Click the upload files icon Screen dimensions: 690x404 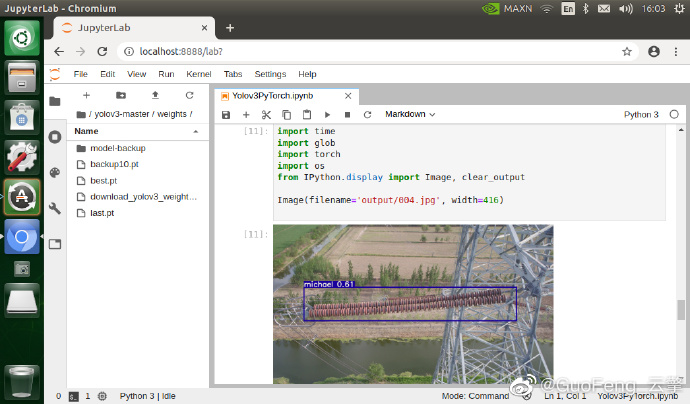click(x=155, y=95)
